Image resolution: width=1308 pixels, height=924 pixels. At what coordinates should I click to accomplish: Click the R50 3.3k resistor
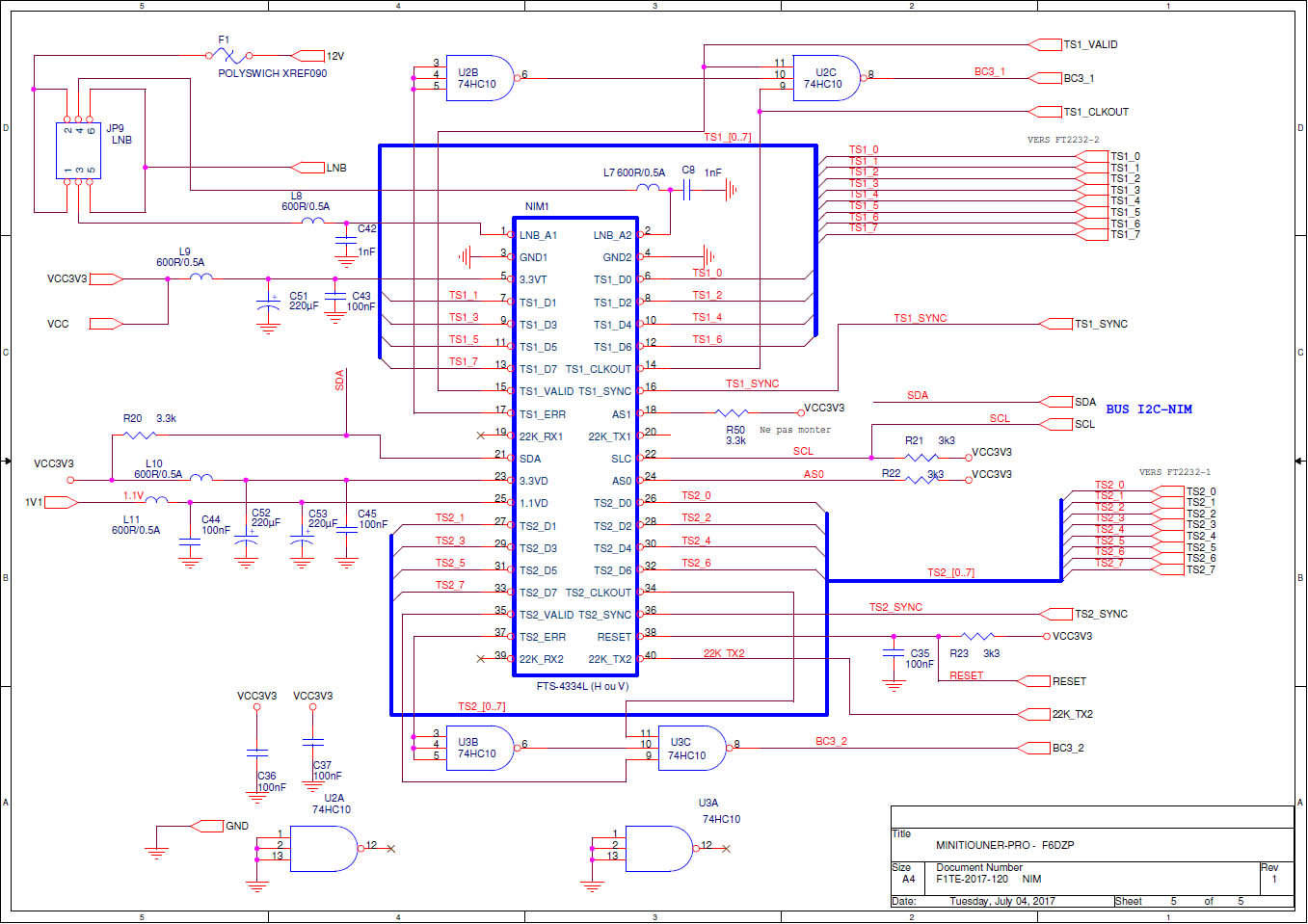point(733,413)
